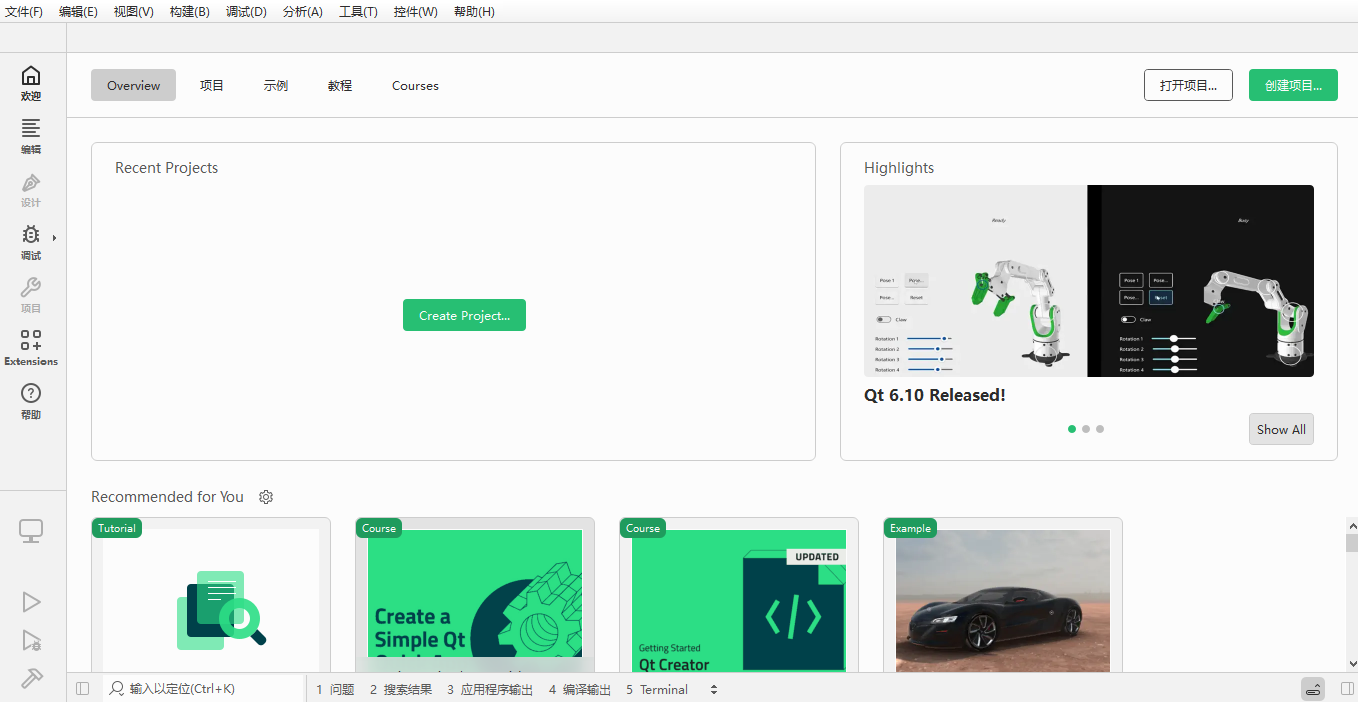Open the 欢迎 (Welcome) mode
Image resolution: width=1358 pixels, height=702 pixels.
(31, 83)
